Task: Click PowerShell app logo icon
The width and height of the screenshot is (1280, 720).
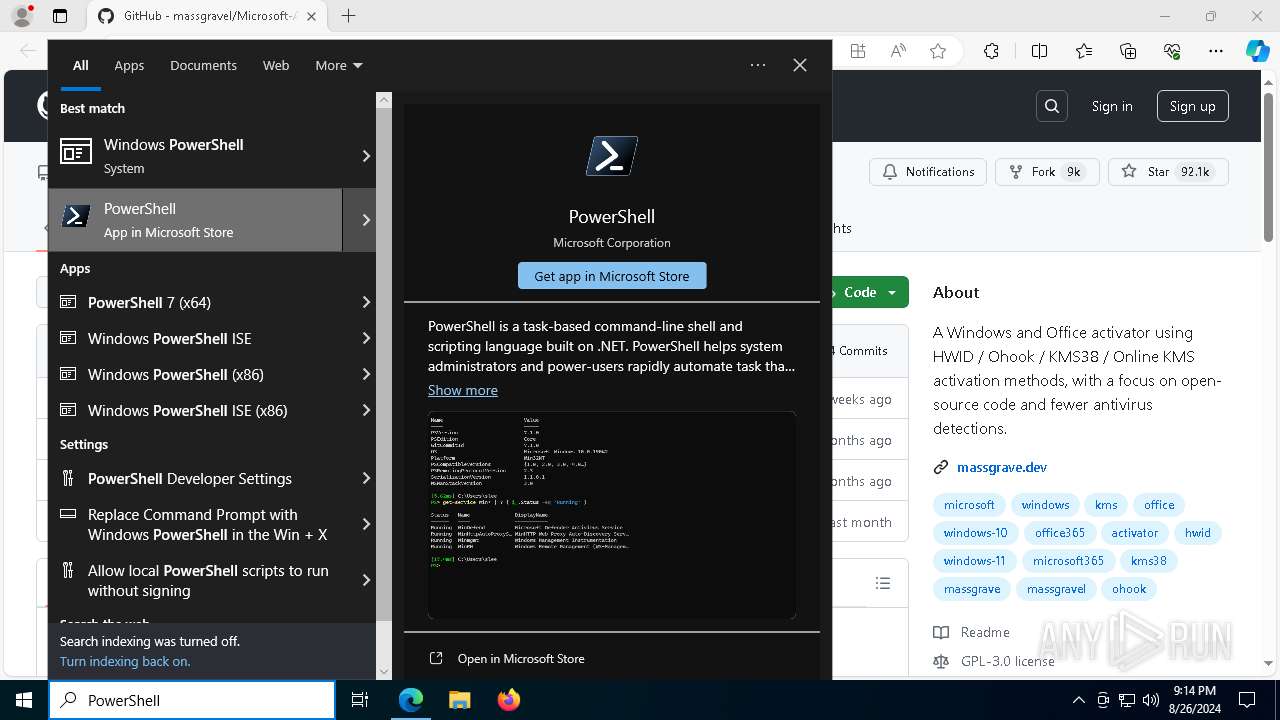Action: [x=612, y=156]
